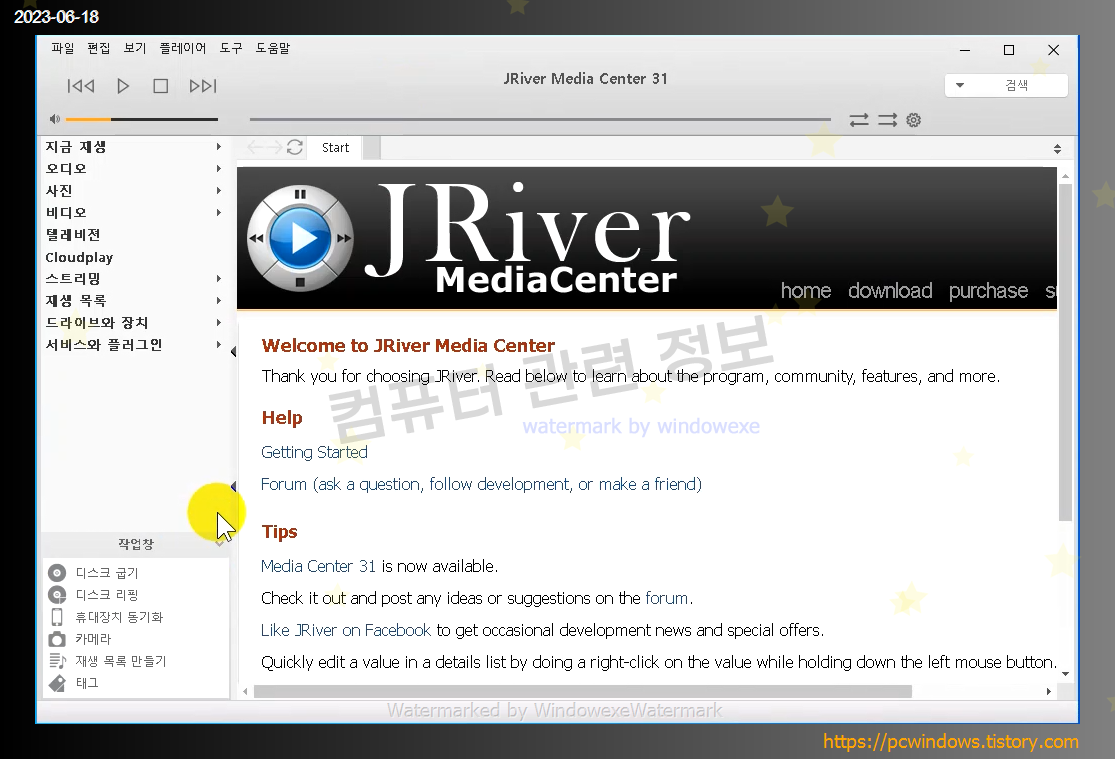This screenshot has width=1115, height=759.
Task: Go back with the left arrow
Action: 255,147
